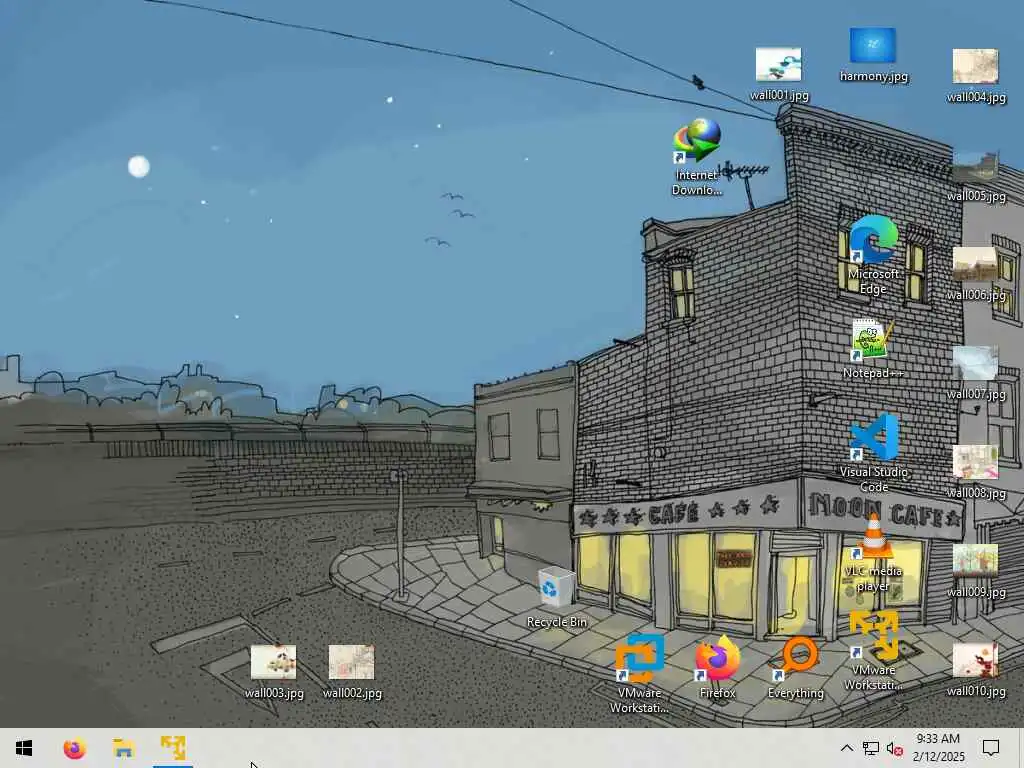Select wall009.jpg image file
The width and height of the screenshot is (1024, 768).
pyautogui.click(x=976, y=571)
